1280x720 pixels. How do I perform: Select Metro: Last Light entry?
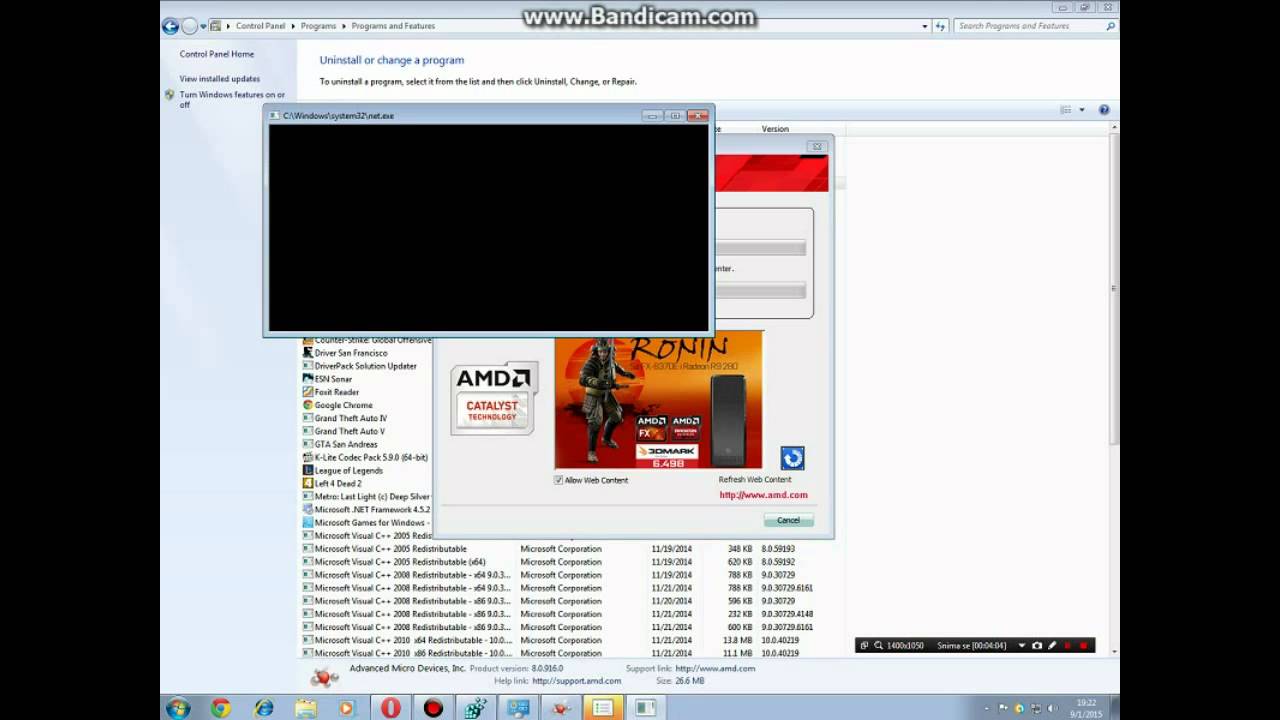[x=372, y=496]
